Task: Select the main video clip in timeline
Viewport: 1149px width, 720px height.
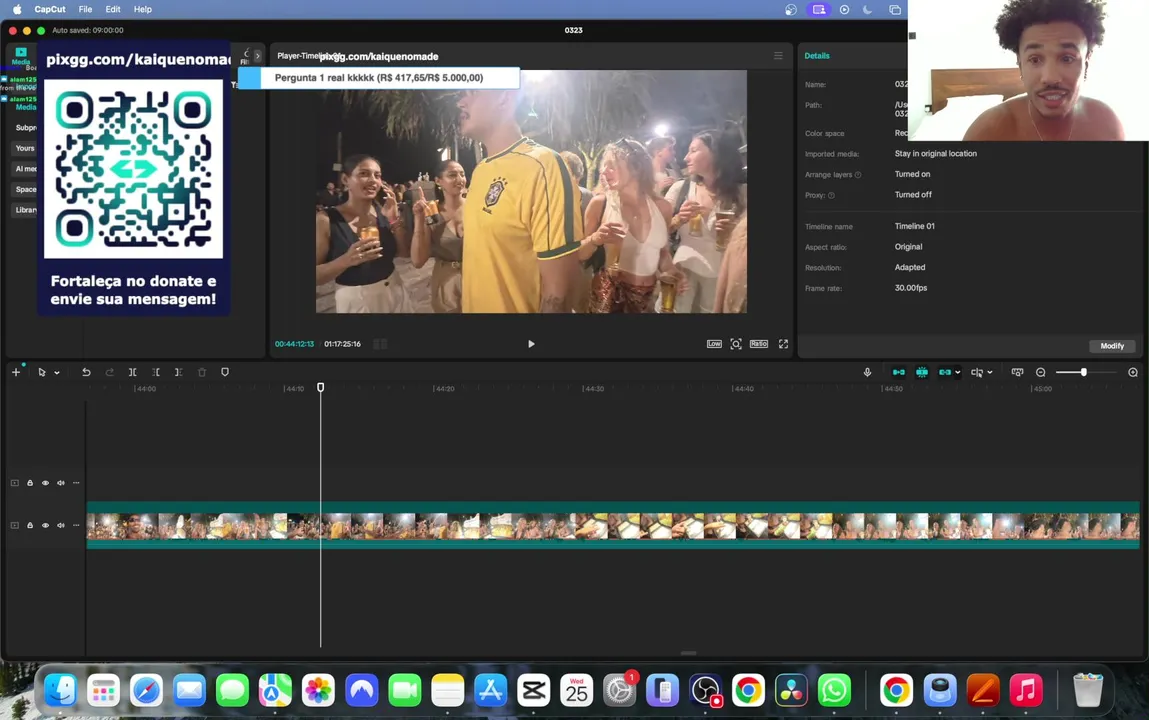Action: pyautogui.click(x=613, y=525)
